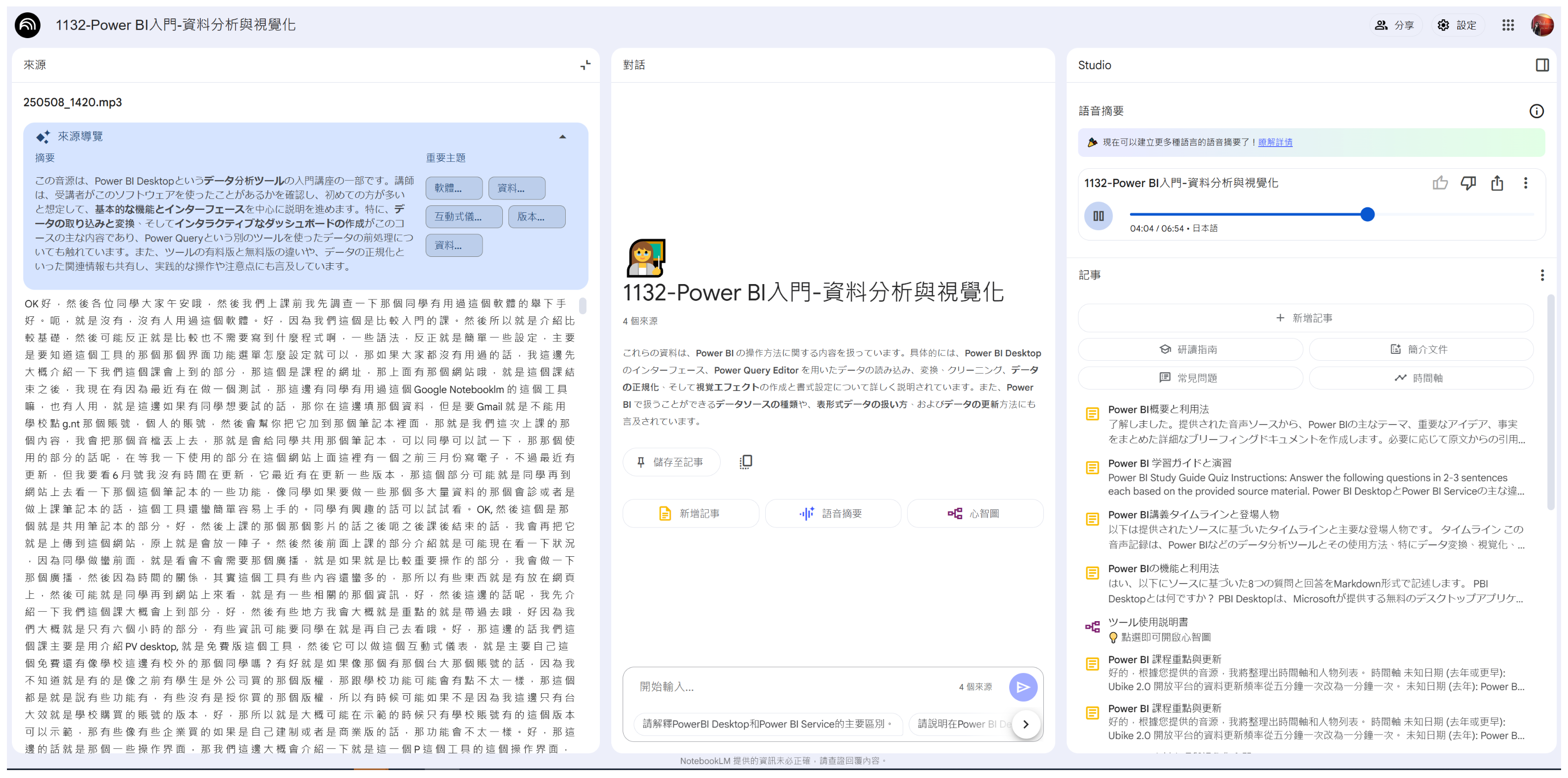The width and height of the screenshot is (1568, 778).
Task: Click the 心智圖 mind map button
Action: pos(975,514)
